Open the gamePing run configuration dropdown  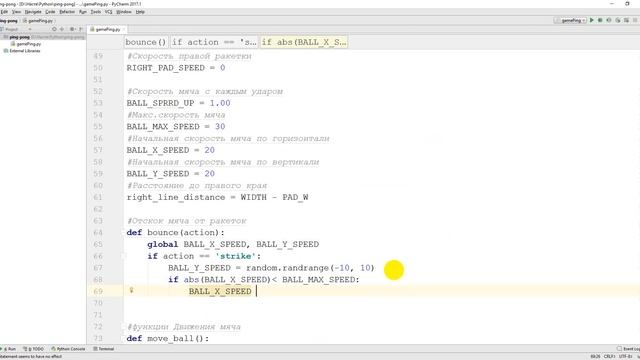570,20
